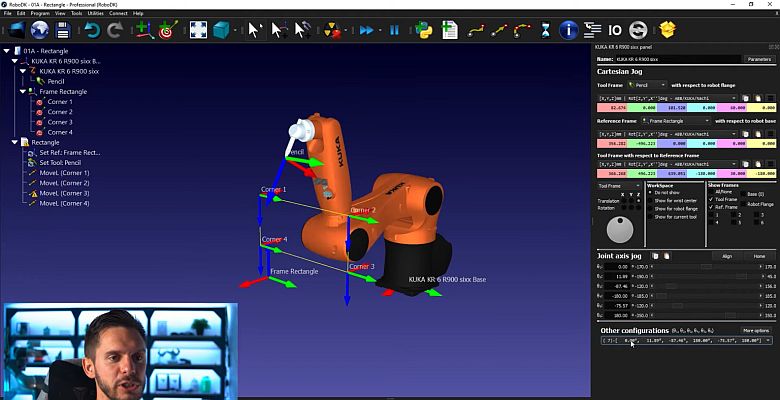Select the isometric view cube icon
The height and width of the screenshot is (400, 780).
coord(221,30)
